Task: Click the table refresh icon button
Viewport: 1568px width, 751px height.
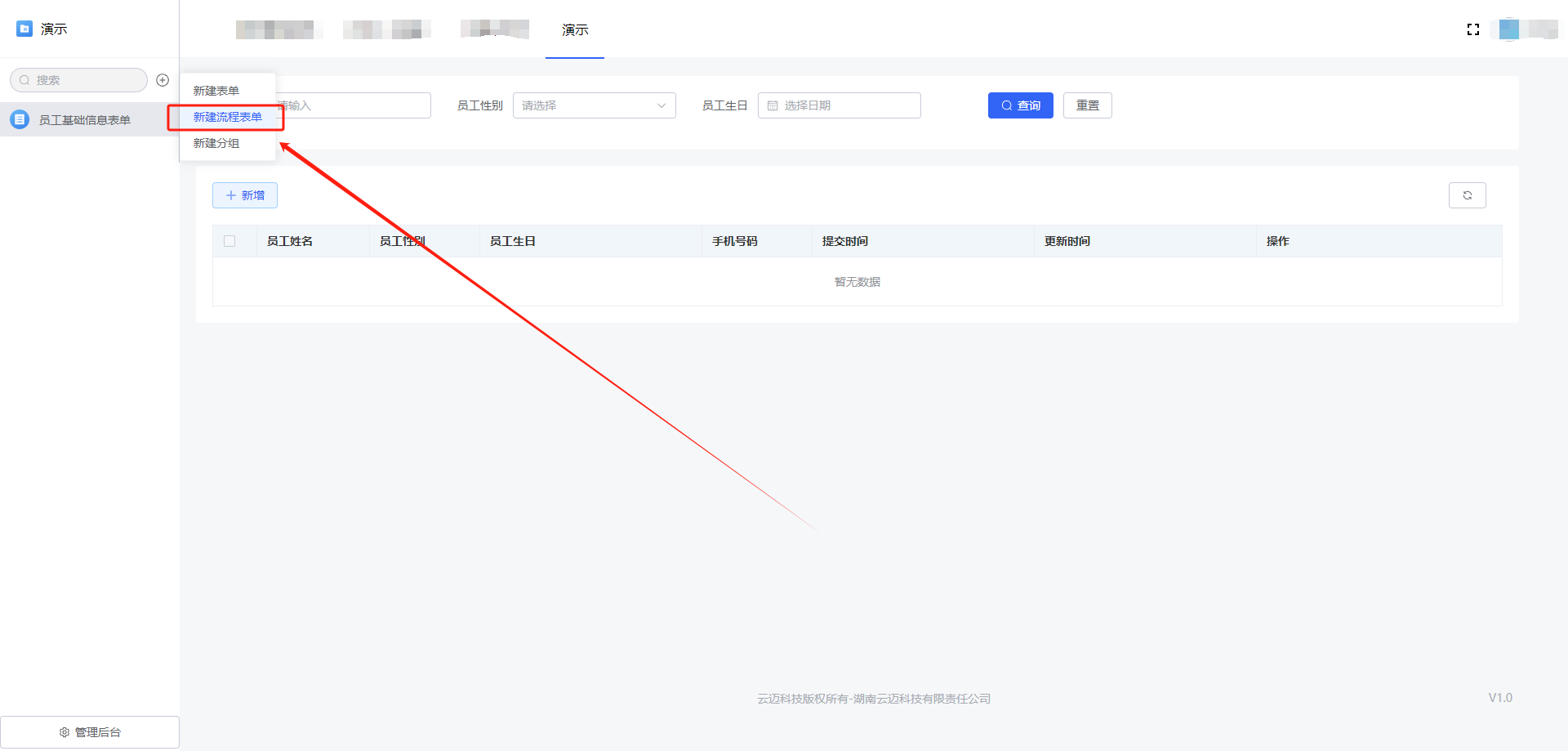Action: [x=1467, y=195]
